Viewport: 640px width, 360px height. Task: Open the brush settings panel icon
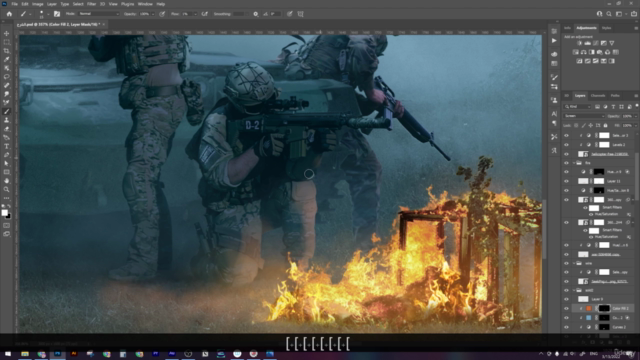[57, 14]
